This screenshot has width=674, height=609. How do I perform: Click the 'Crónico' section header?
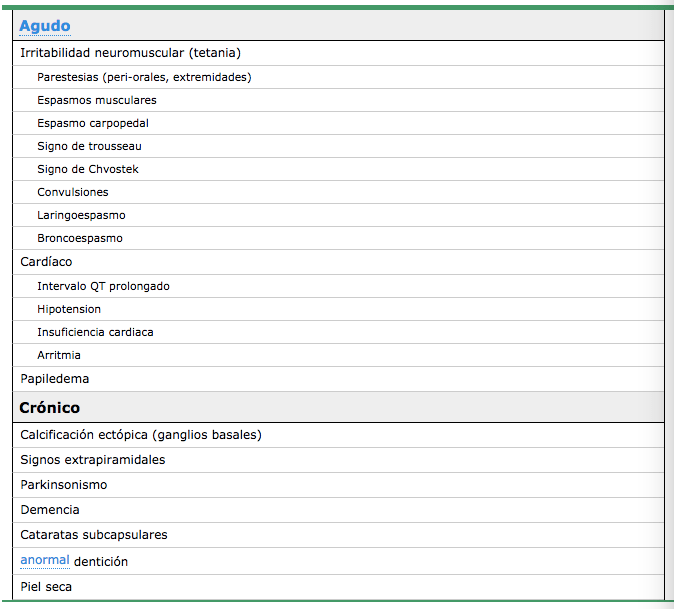click(x=49, y=408)
